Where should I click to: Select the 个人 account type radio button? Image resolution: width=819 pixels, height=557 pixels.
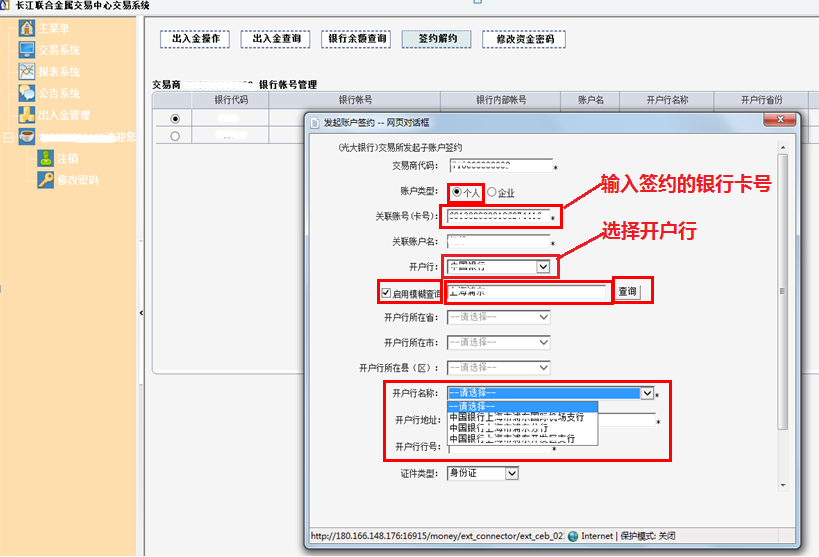457,192
